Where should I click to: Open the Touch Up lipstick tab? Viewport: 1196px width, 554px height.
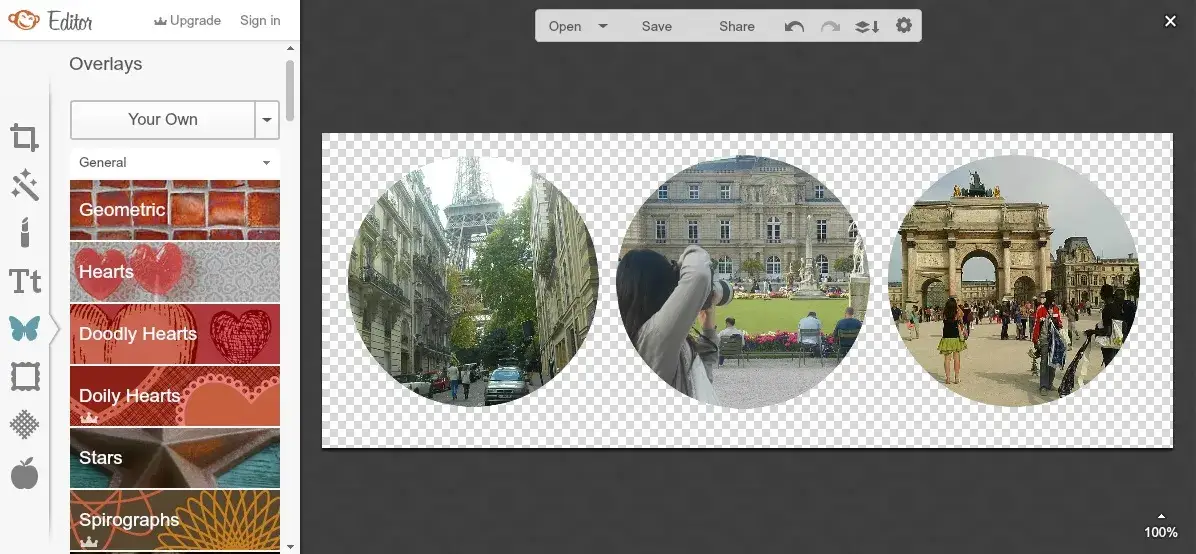pyautogui.click(x=24, y=232)
